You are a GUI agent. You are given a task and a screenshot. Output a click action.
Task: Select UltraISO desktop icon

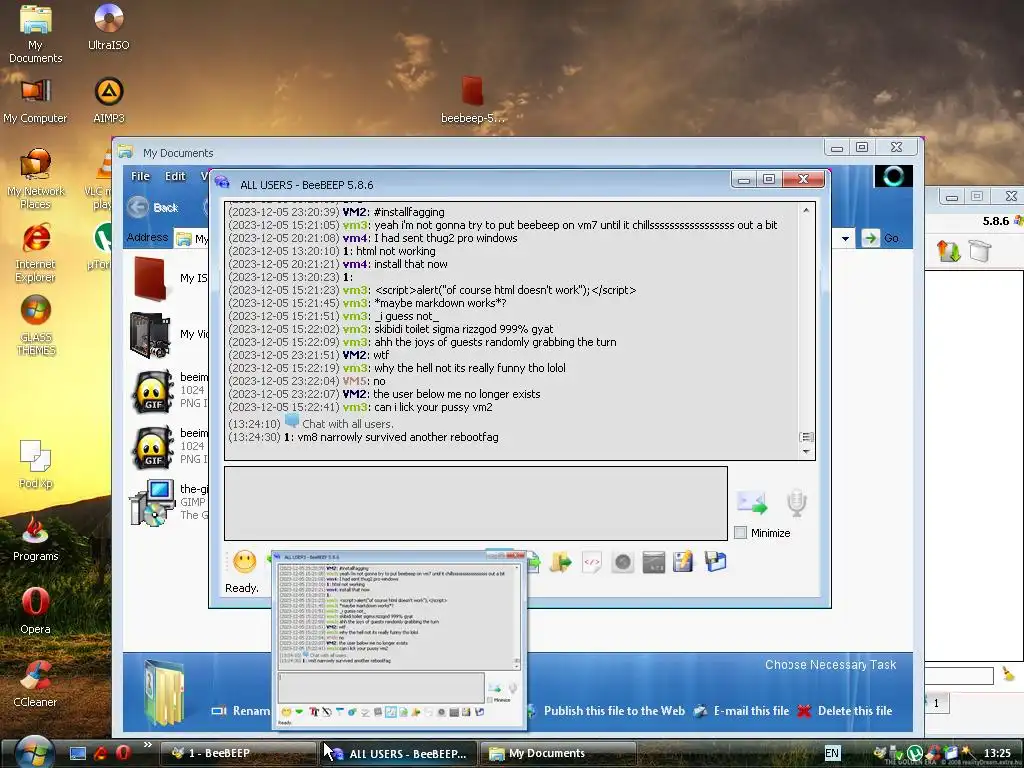(x=108, y=27)
